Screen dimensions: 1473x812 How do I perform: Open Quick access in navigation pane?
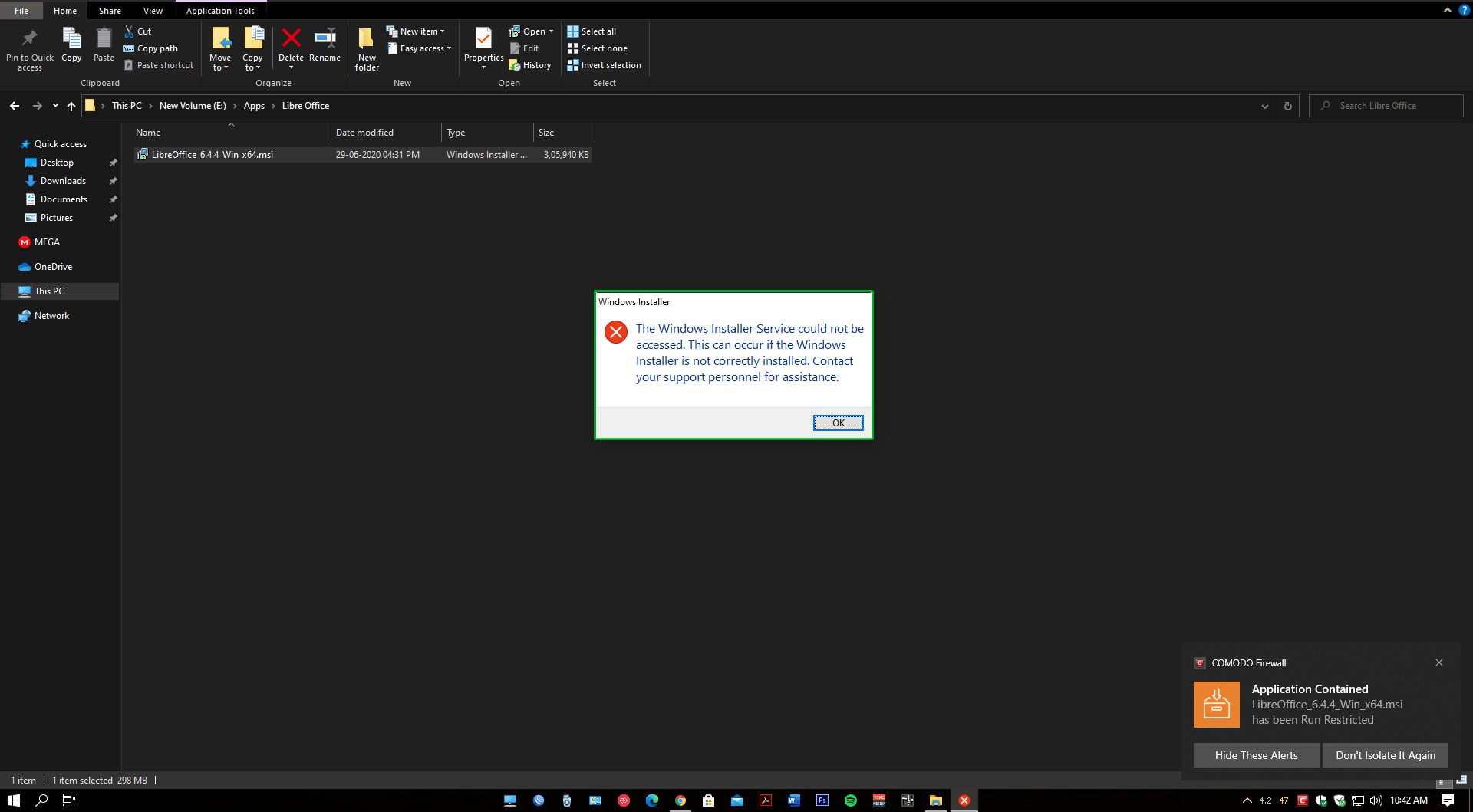(x=60, y=144)
